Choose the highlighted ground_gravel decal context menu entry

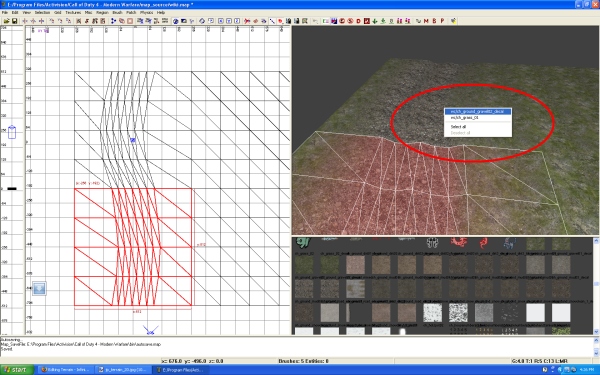(478, 111)
